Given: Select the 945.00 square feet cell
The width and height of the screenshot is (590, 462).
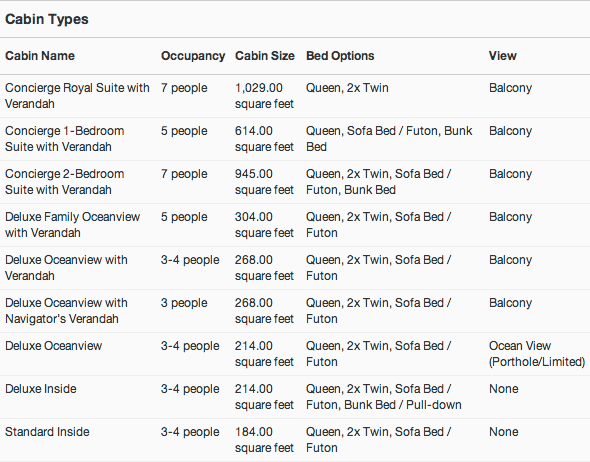Looking at the screenshot, I should pos(264,182).
